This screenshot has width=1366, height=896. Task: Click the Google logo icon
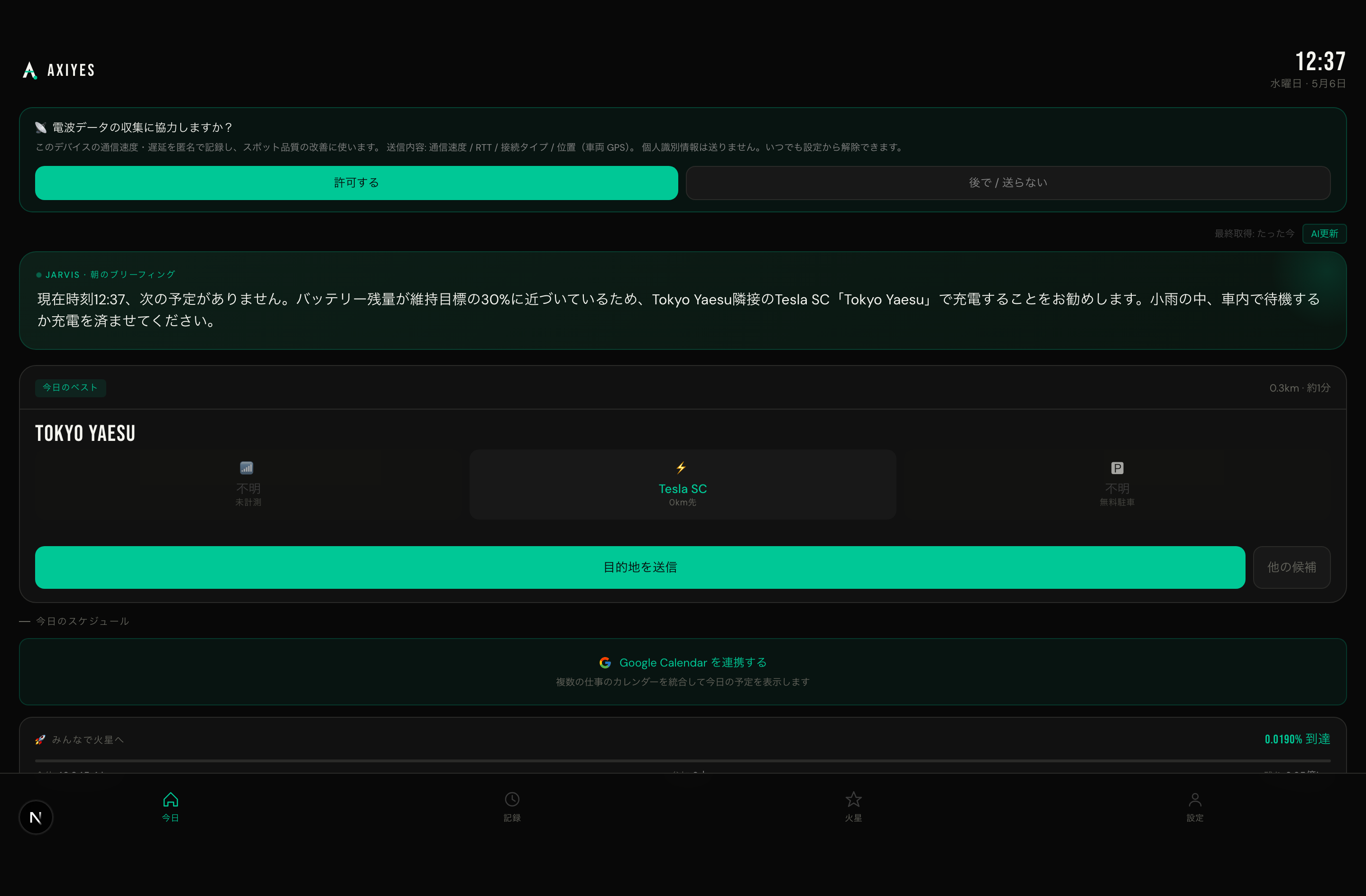[x=605, y=663]
